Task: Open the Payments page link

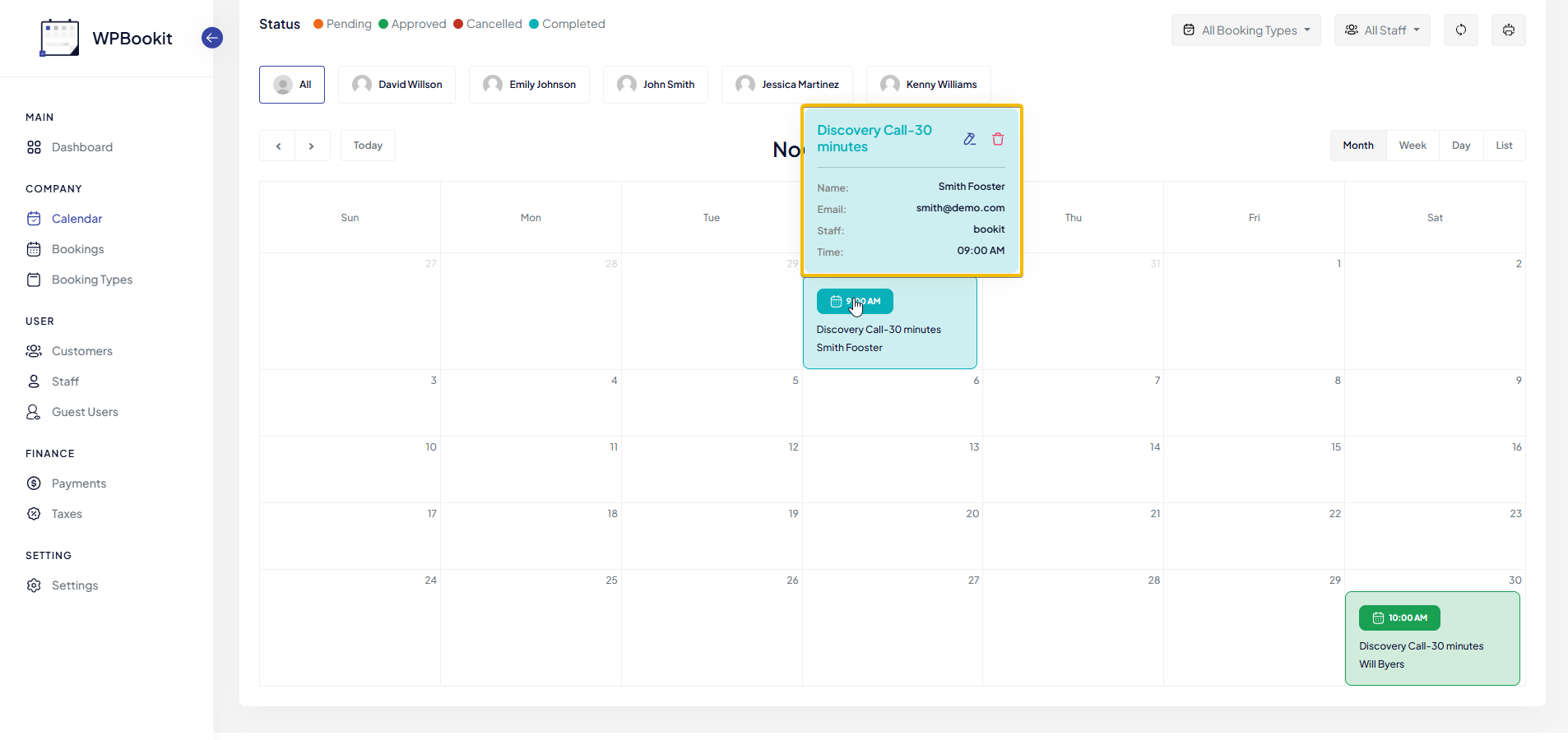Action: (x=78, y=483)
